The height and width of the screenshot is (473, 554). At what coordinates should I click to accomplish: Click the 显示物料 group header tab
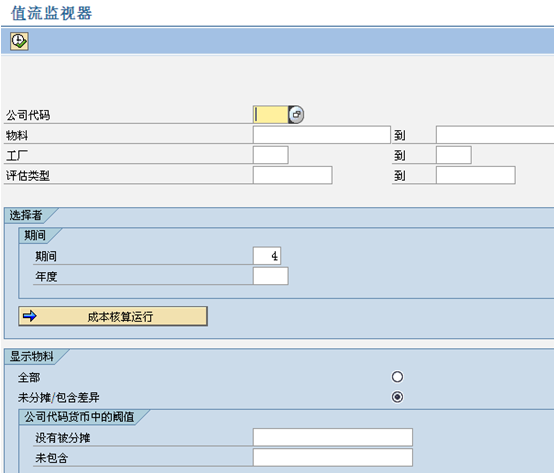point(32,356)
